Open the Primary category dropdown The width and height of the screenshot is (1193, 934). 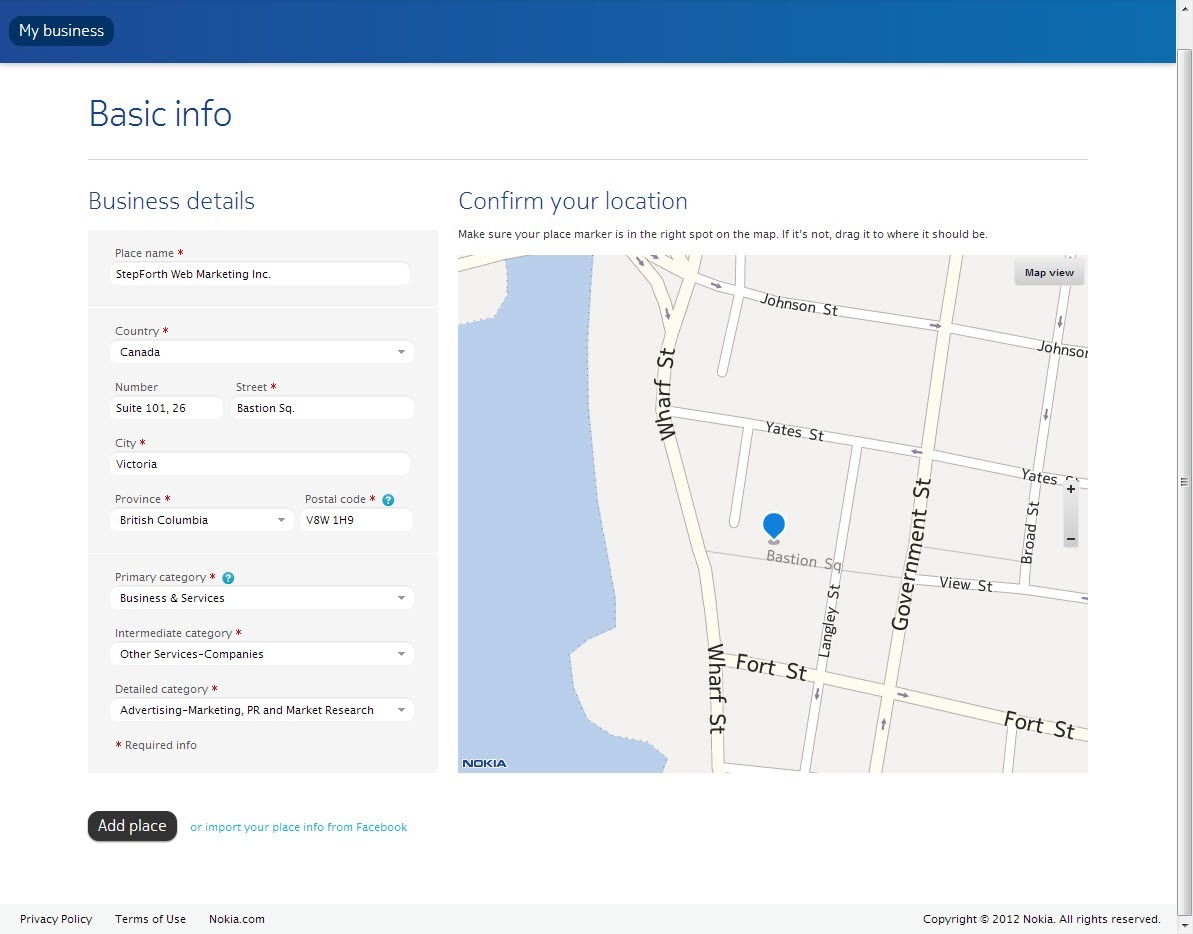coord(261,598)
